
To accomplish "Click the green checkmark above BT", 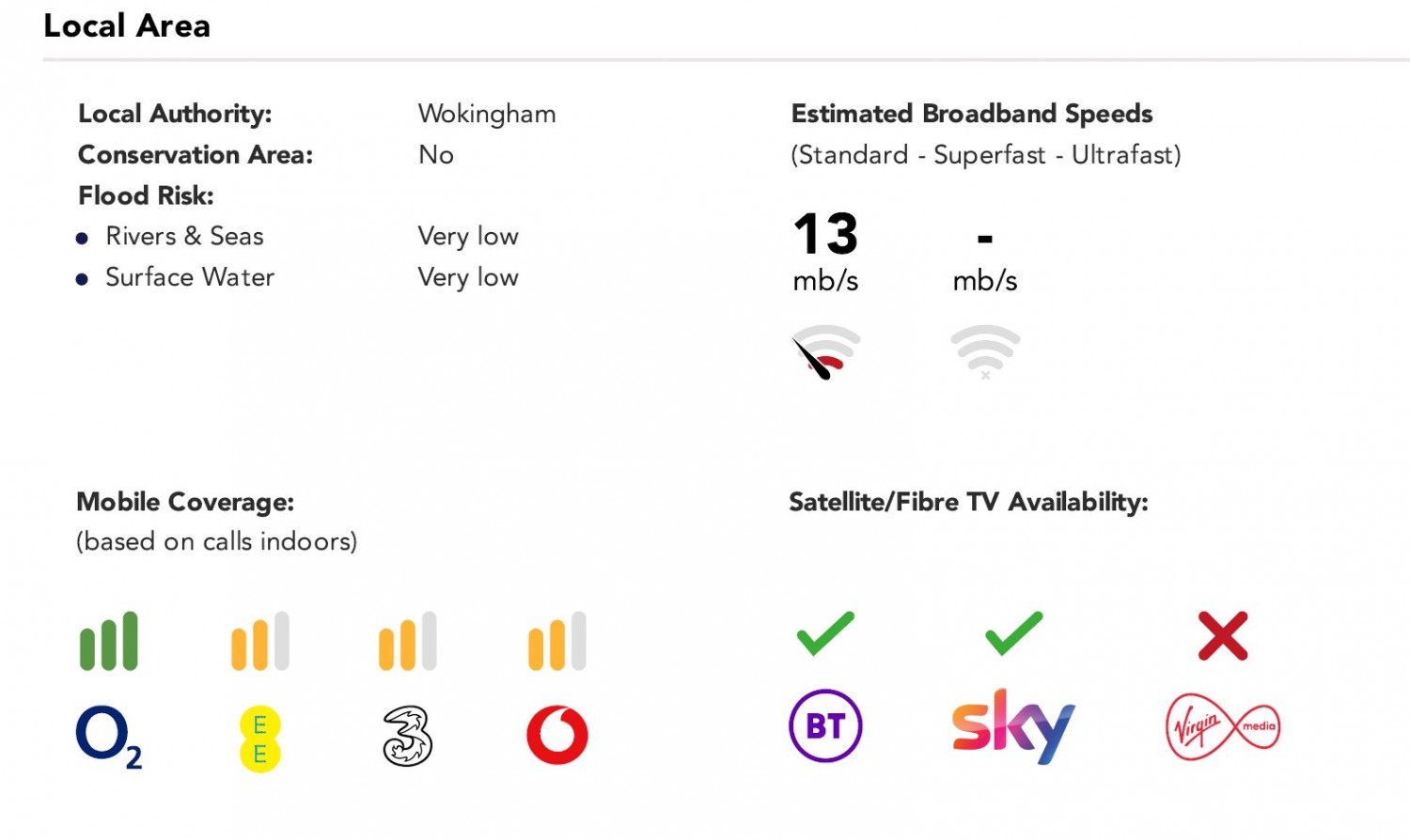I will pos(825,633).
